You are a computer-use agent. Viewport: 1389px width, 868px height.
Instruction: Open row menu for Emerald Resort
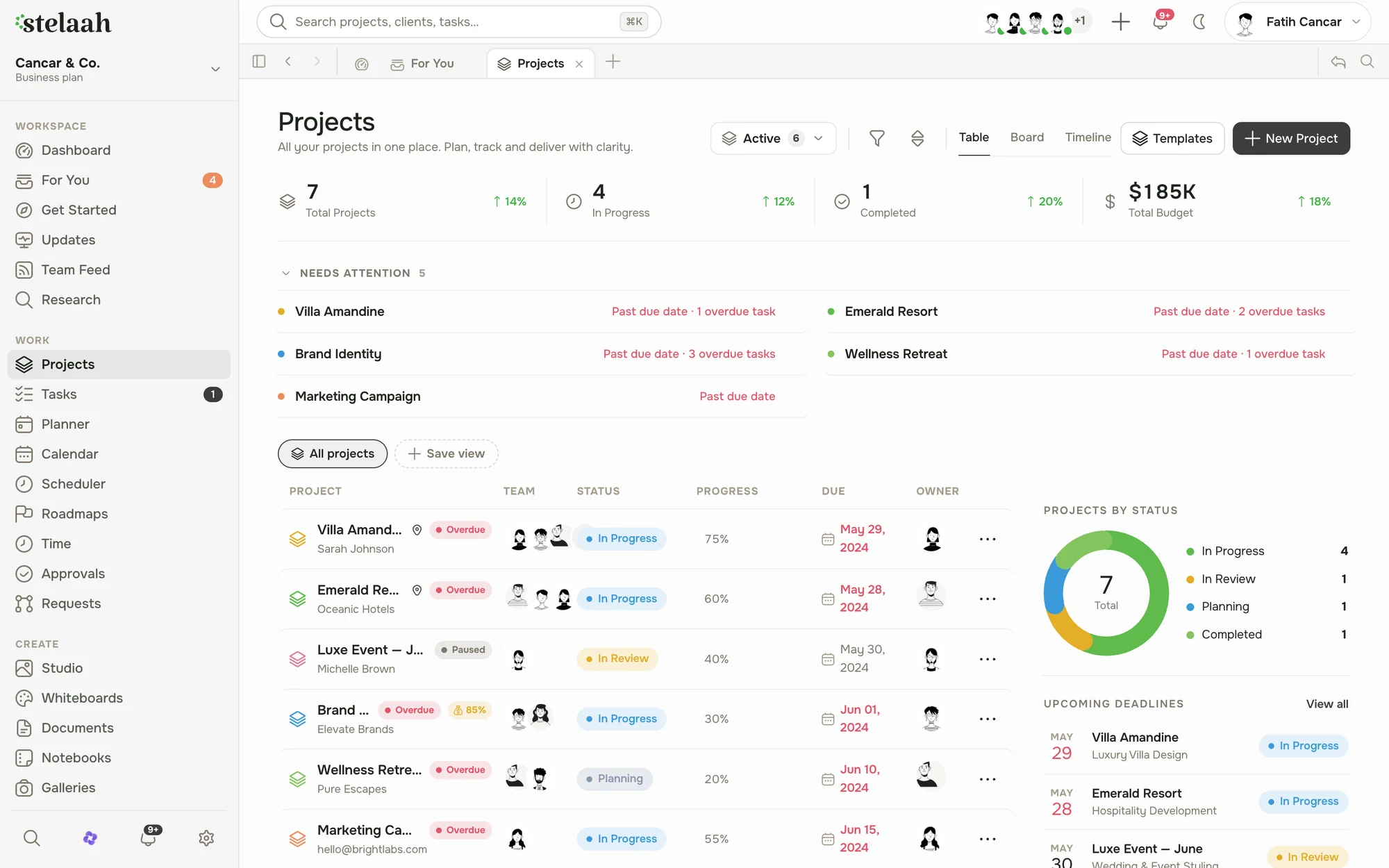tap(988, 599)
